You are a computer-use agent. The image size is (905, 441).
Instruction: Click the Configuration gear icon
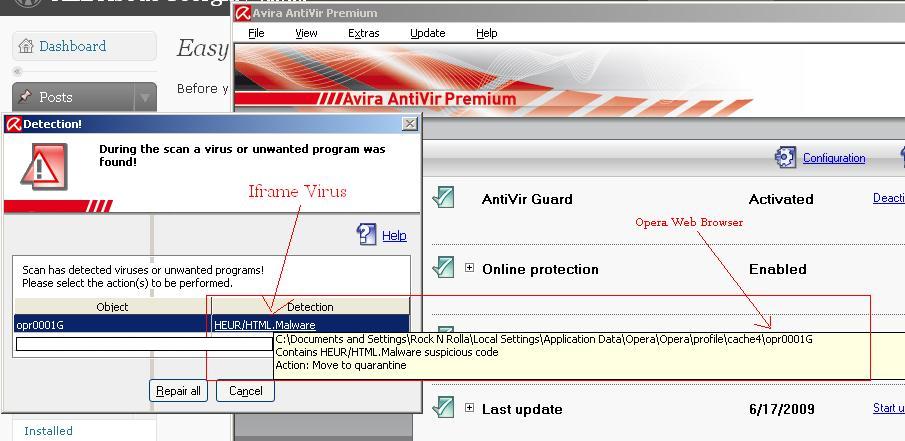785,158
